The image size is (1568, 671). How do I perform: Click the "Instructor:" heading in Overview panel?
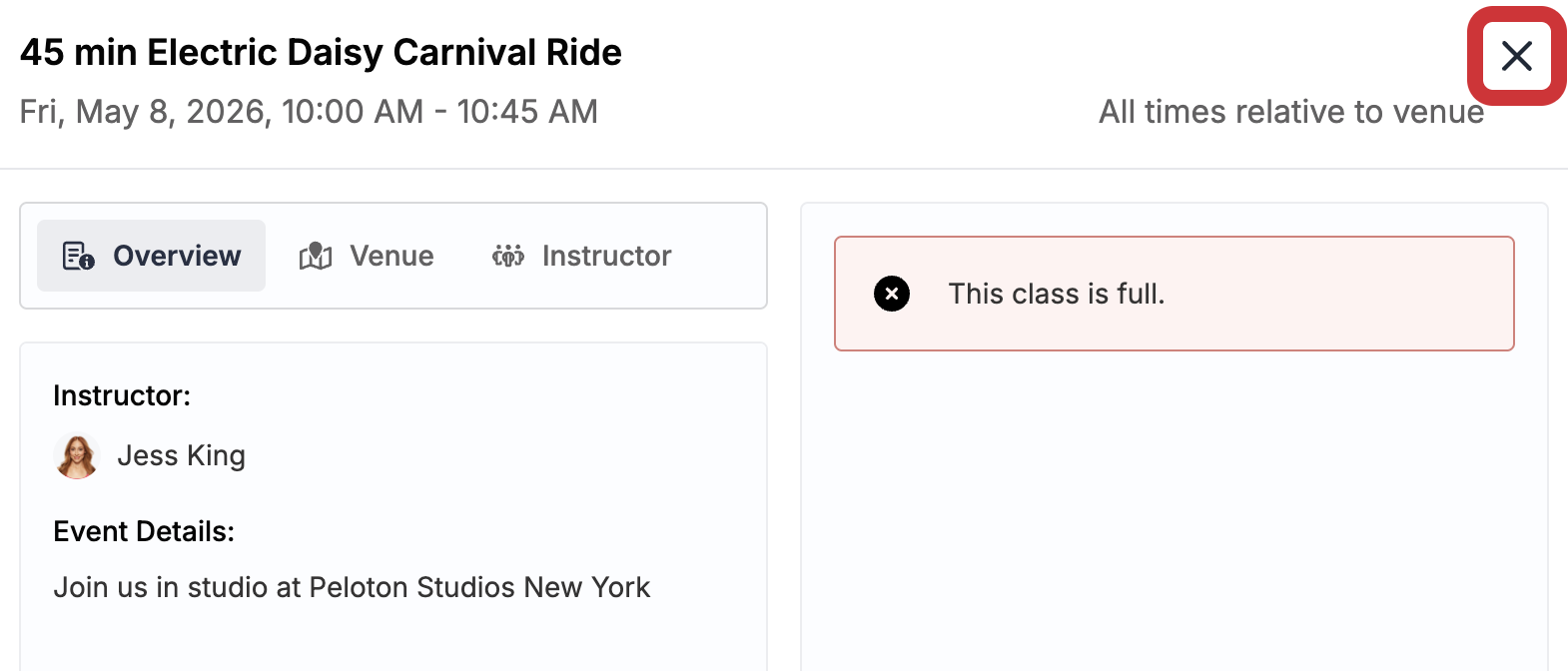122,395
